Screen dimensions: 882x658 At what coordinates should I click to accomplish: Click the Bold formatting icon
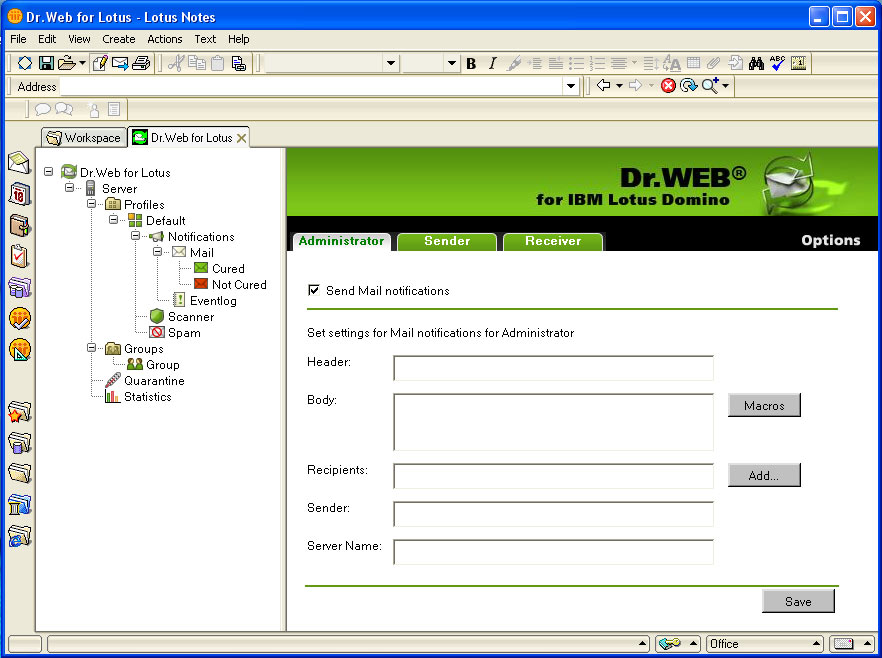(471, 64)
